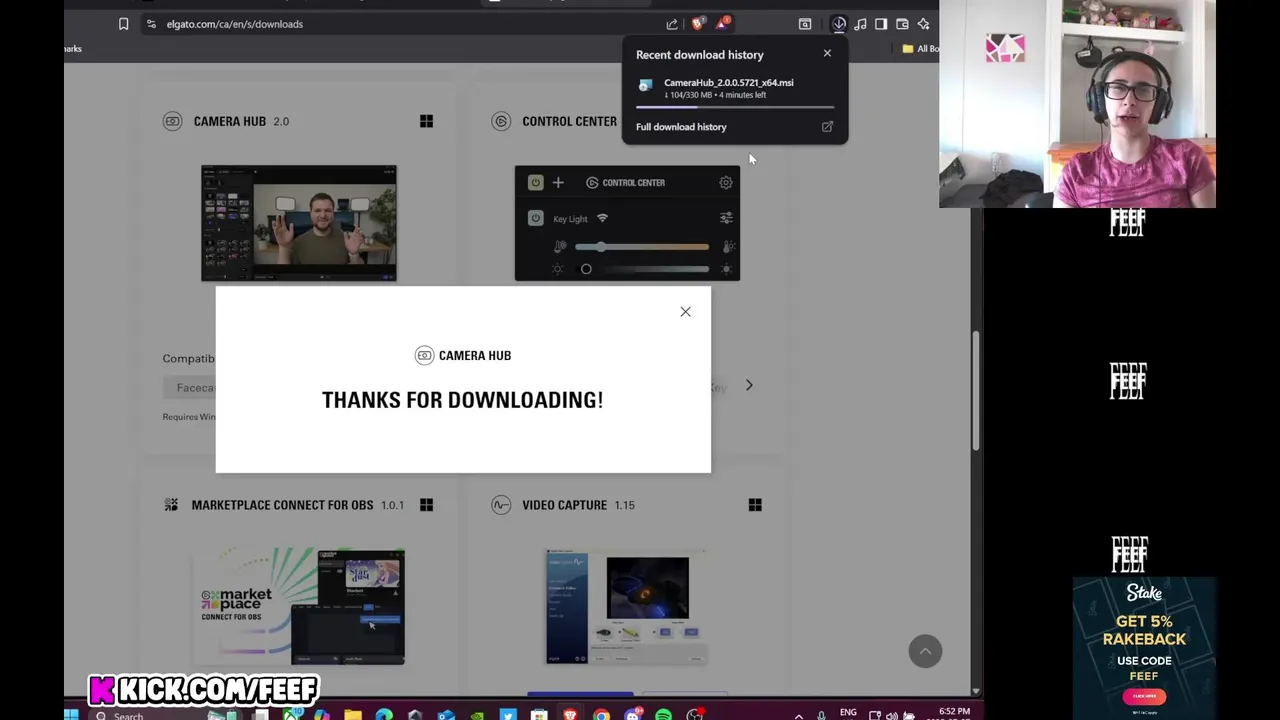The height and width of the screenshot is (720, 1280).
Task: Open File Explorer from the taskbar
Action: (x=353, y=715)
